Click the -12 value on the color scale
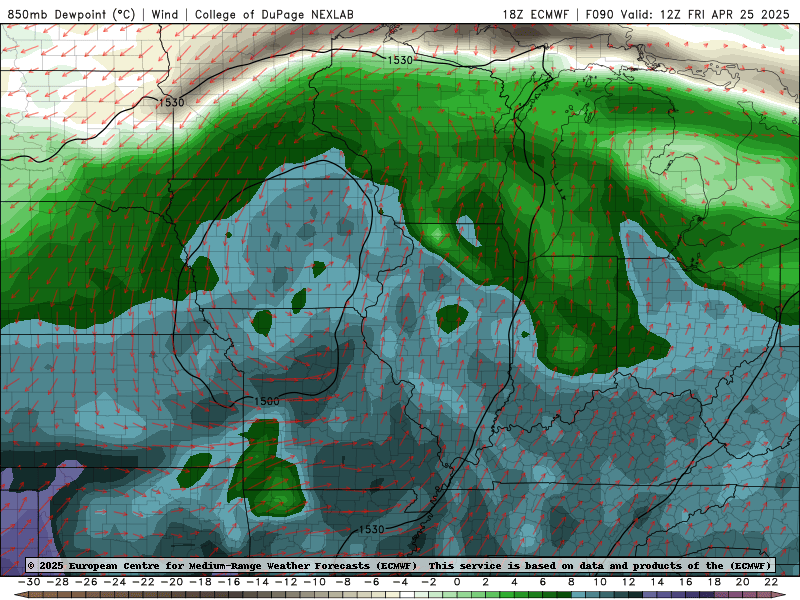Image resolution: width=800 pixels, height=600 pixels. click(x=286, y=582)
